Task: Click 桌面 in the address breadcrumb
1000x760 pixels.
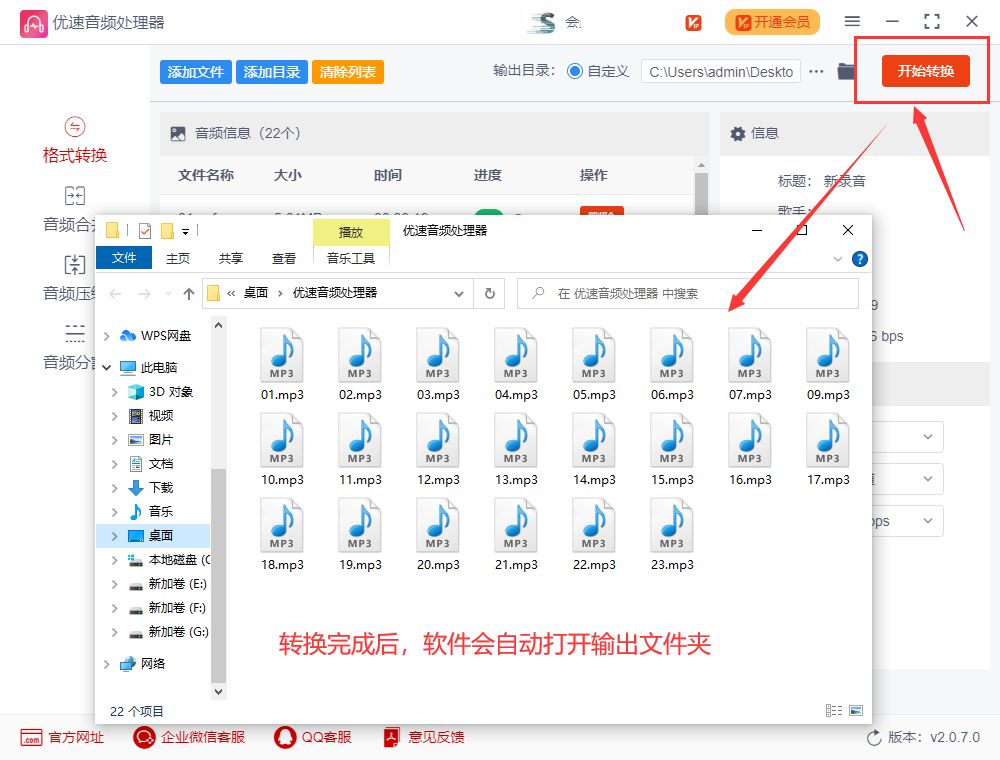Action: 256,293
